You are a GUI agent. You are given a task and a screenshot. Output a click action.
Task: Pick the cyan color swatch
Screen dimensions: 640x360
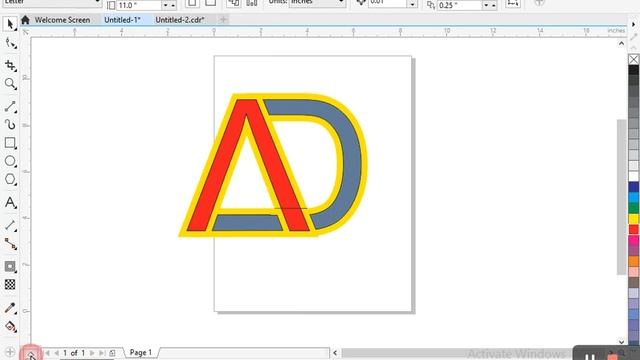tap(633, 198)
